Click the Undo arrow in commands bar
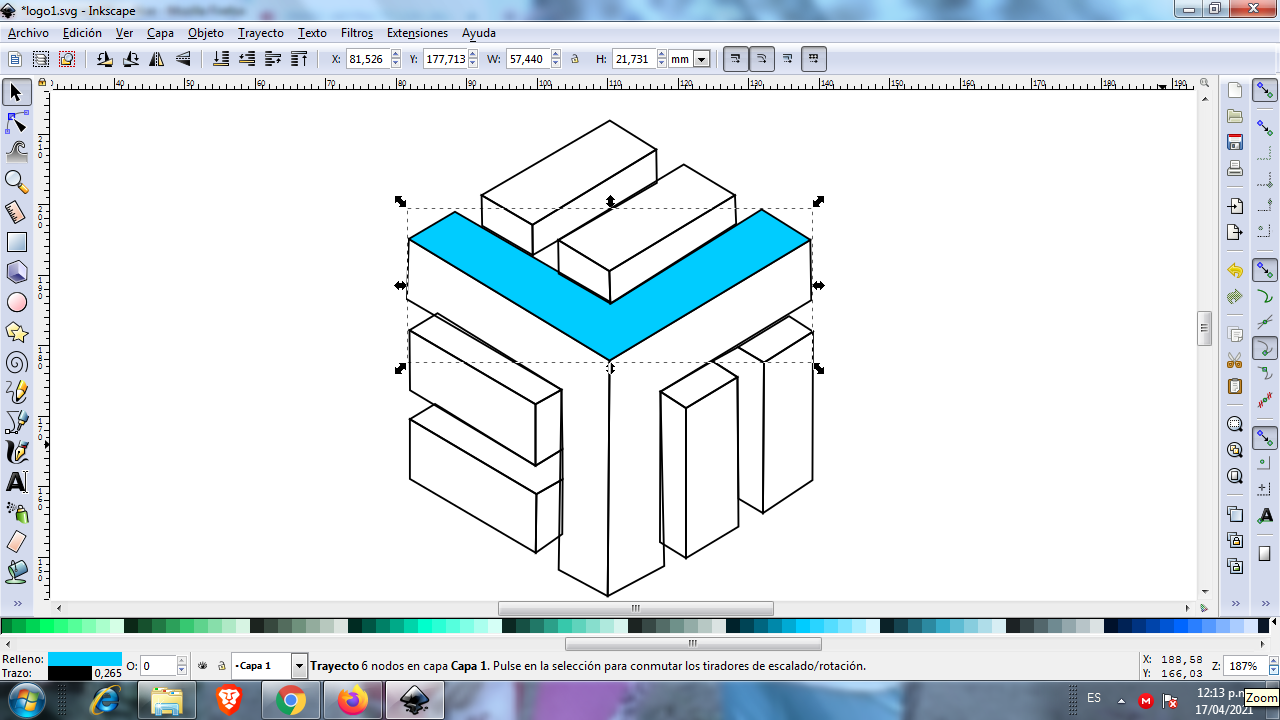Image resolution: width=1280 pixels, height=720 pixels. point(1235,270)
